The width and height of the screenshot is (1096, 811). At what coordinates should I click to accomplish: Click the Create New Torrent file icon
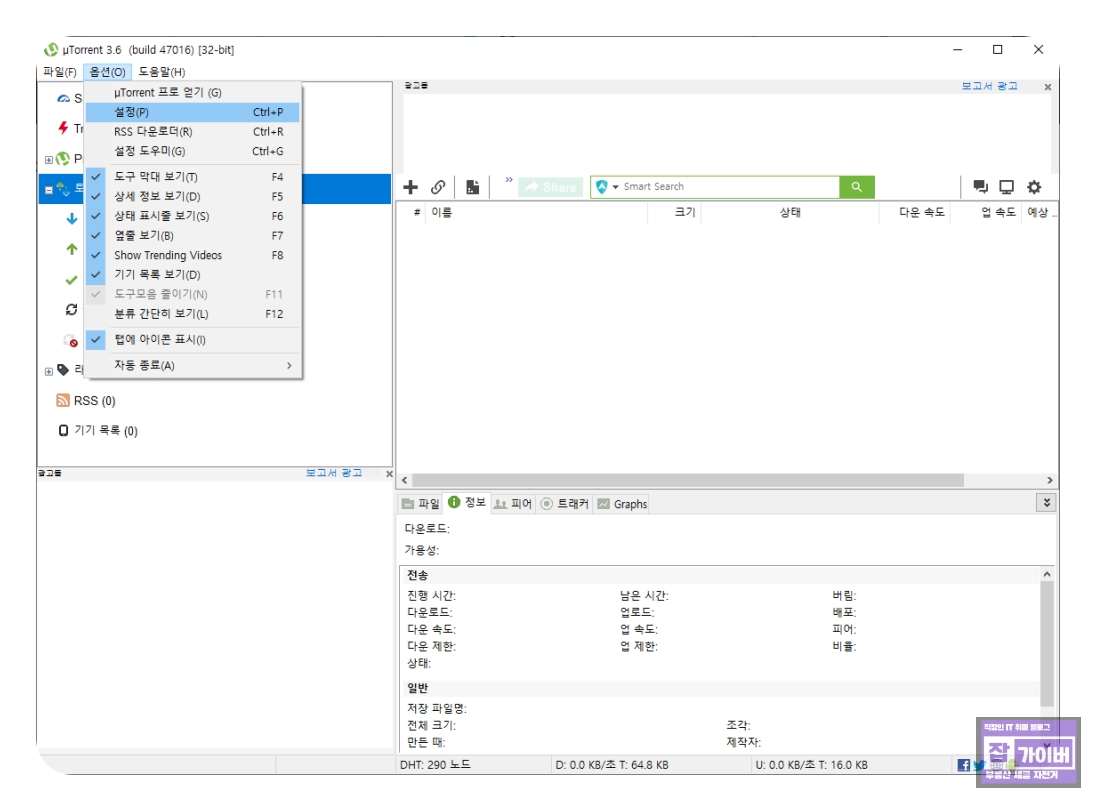pos(473,187)
